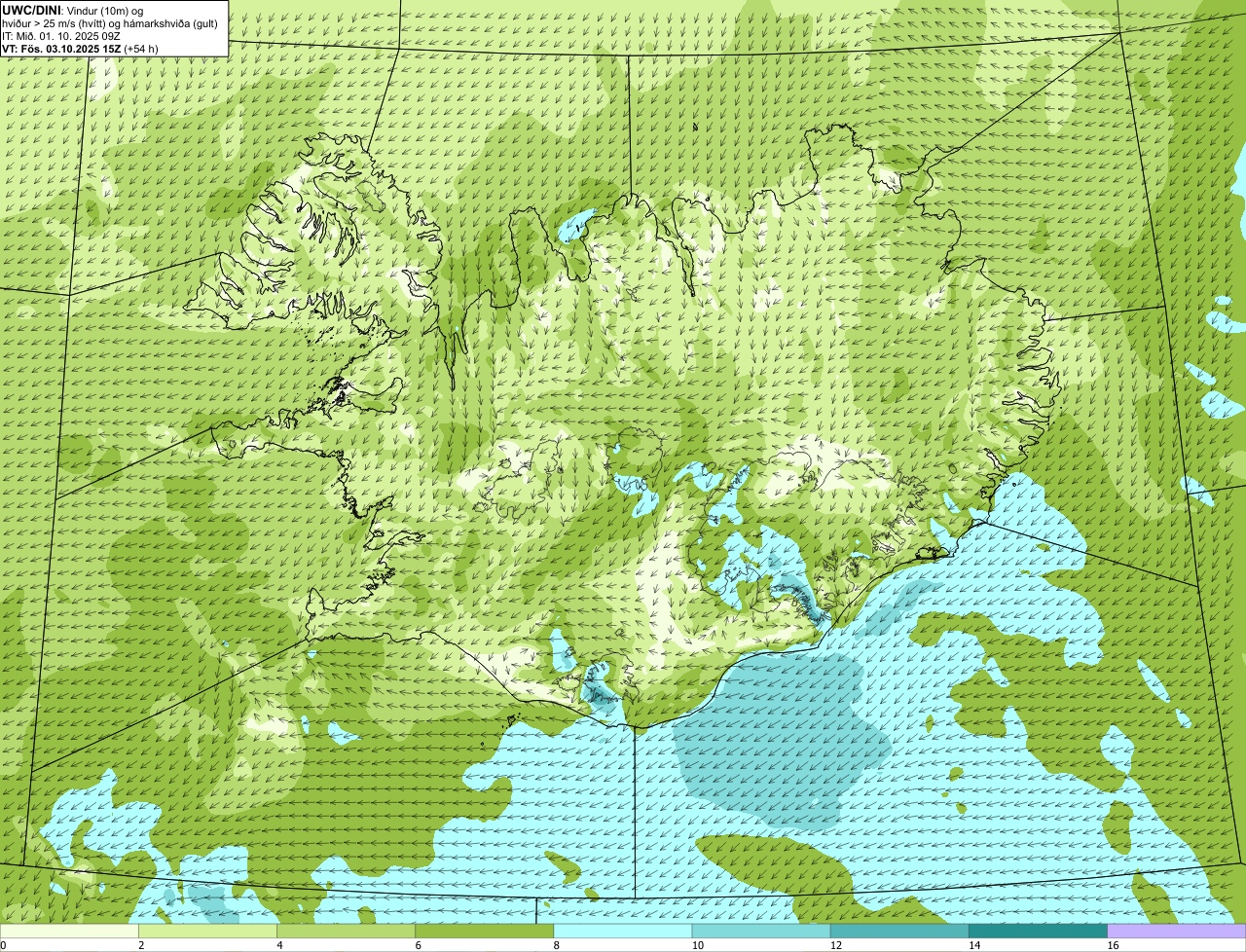Click the pale cream 0–2 m/s legend swatch
This screenshot has width=1246, height=952.
click(69, 932)
